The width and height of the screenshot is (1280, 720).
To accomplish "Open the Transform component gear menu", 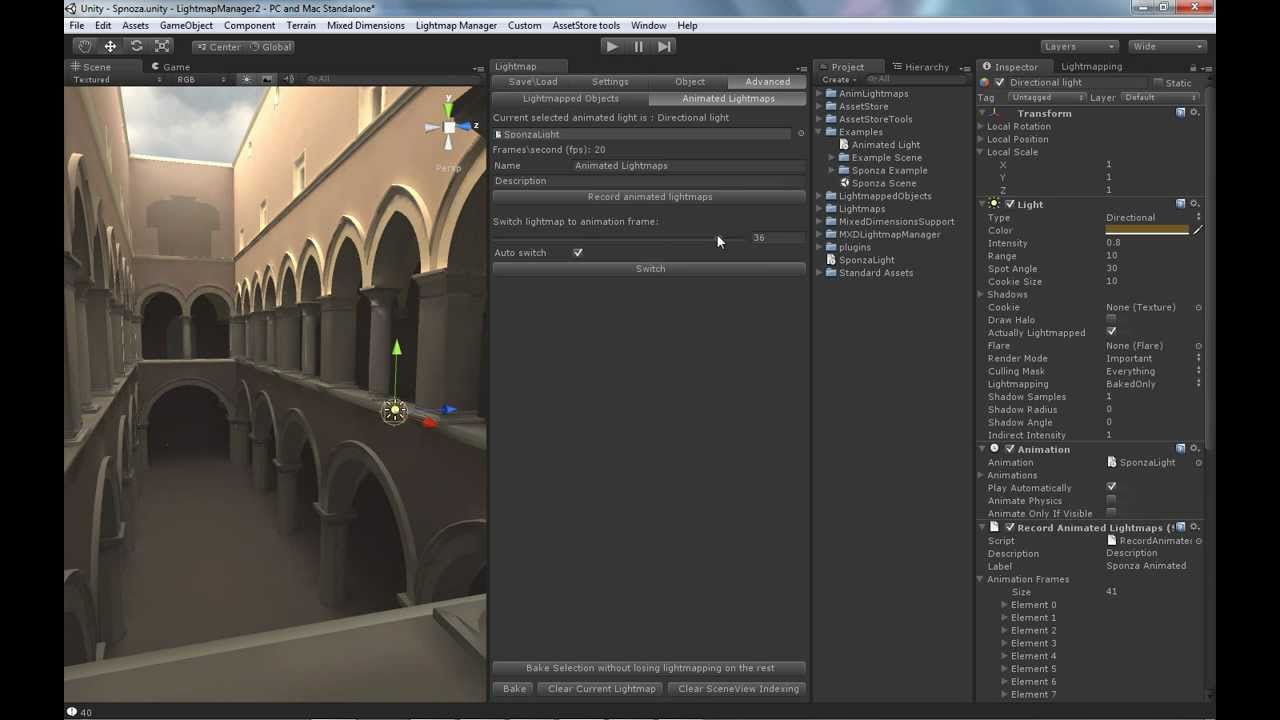I will (x=1194, y=113).
